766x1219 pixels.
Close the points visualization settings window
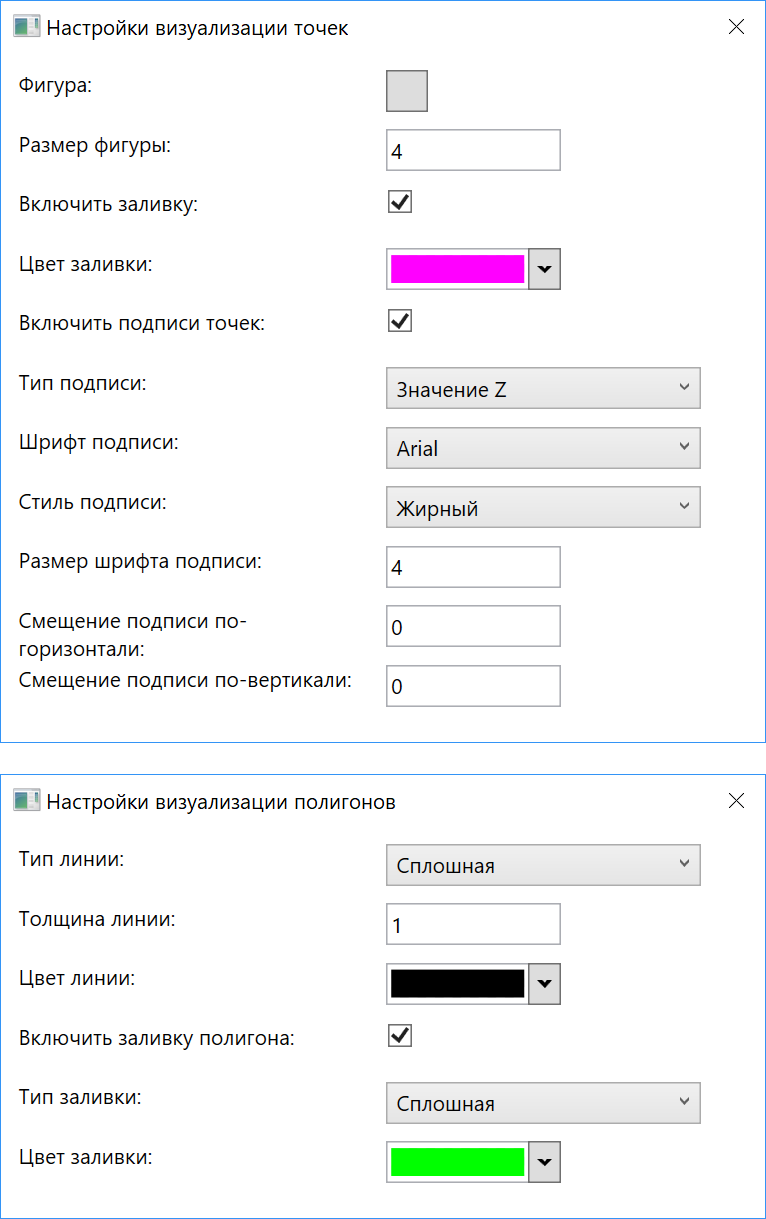736,27
